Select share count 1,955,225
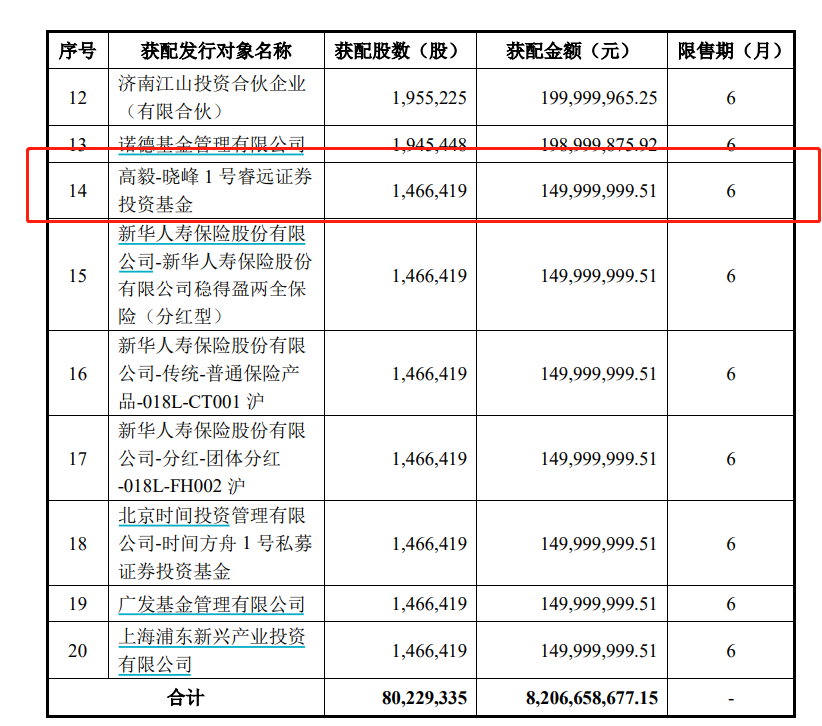822x726 pixels. 429,97
